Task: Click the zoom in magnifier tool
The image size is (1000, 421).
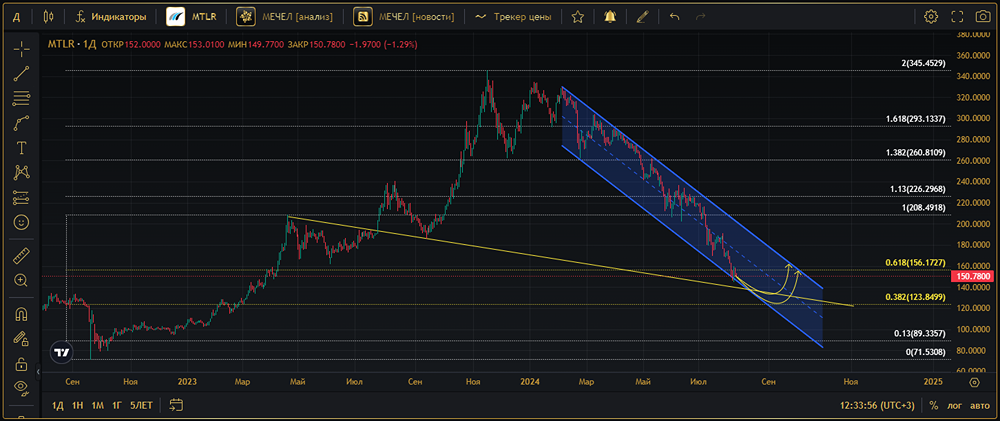Action: 21,281
